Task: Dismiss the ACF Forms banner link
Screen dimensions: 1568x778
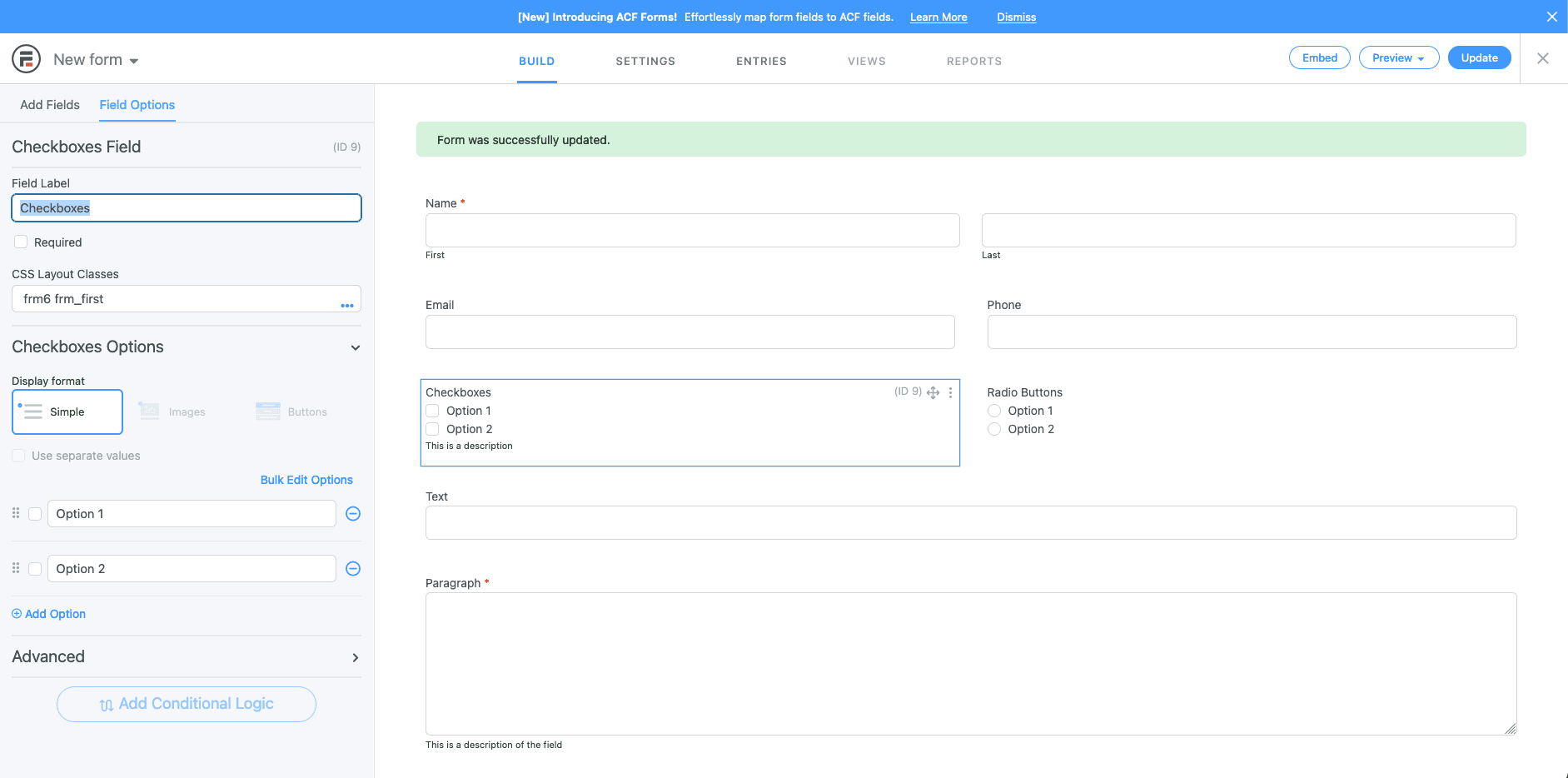Action: coord(1017,17)
